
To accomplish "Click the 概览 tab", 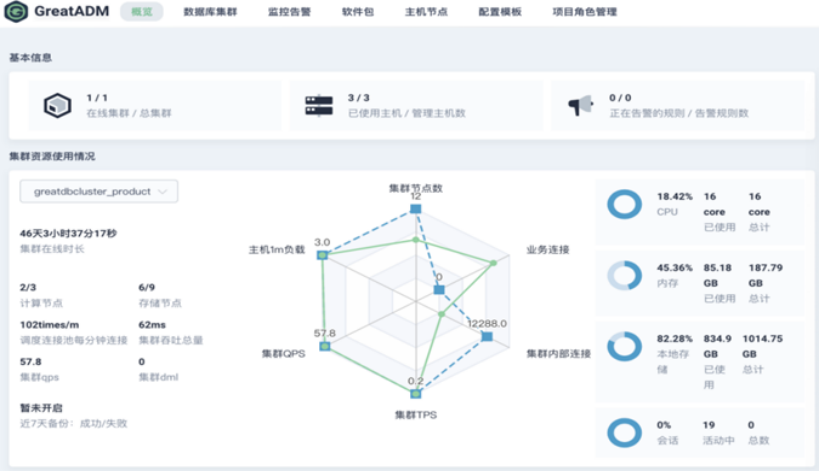I will (x=142, y=12).
